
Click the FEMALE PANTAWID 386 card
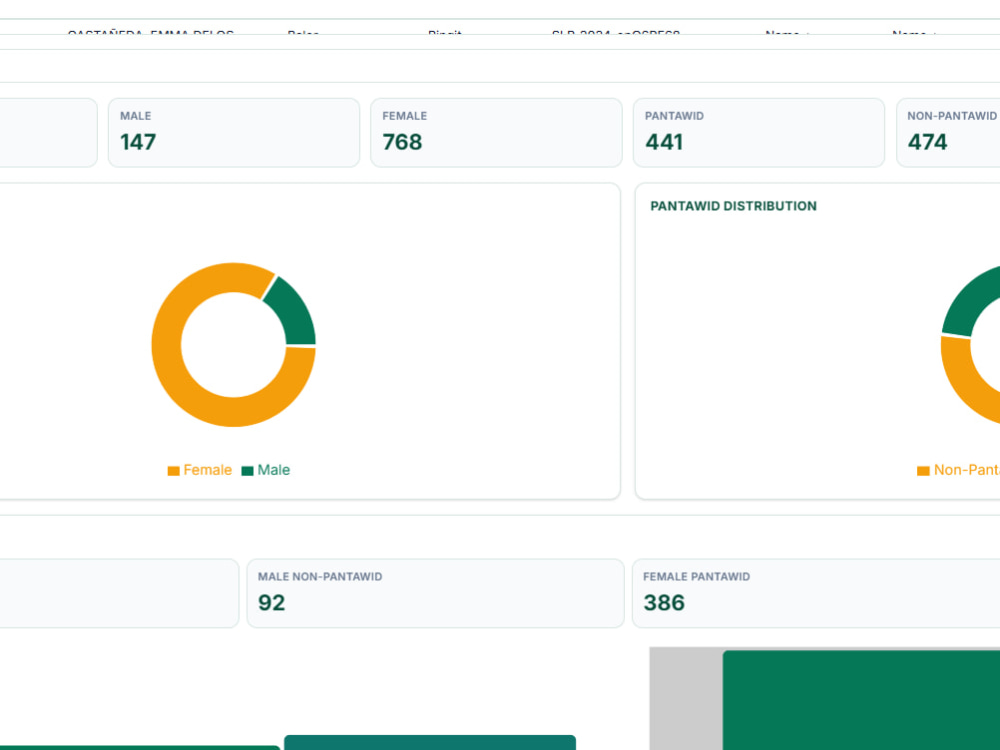click(x=816, y=593)
